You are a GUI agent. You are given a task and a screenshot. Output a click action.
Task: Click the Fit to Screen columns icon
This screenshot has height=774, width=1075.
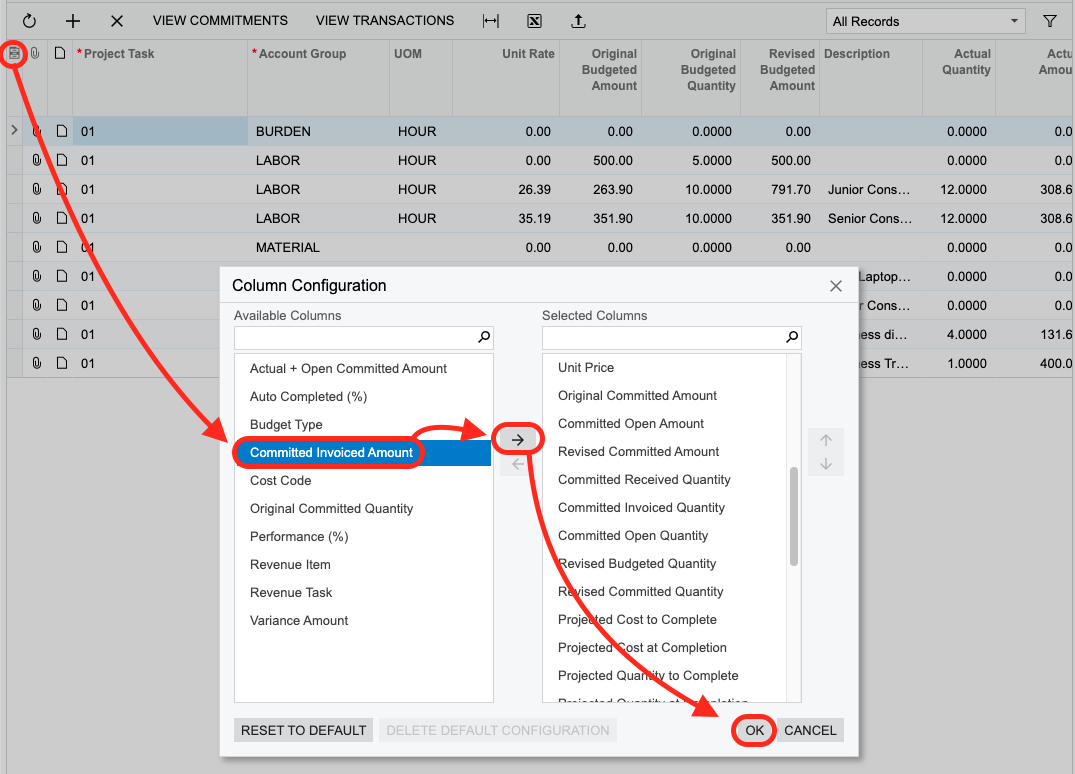490,20
